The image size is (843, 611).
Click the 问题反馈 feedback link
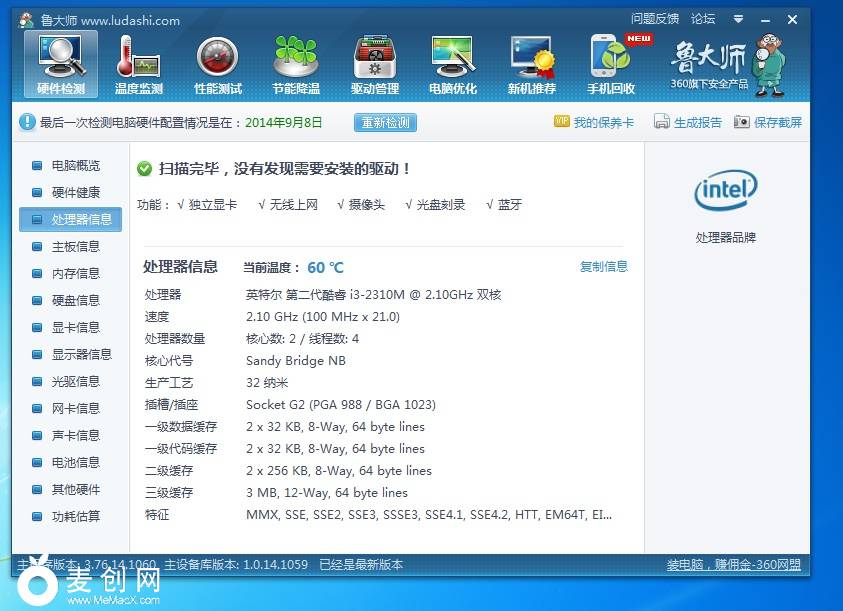click(654, 19)
